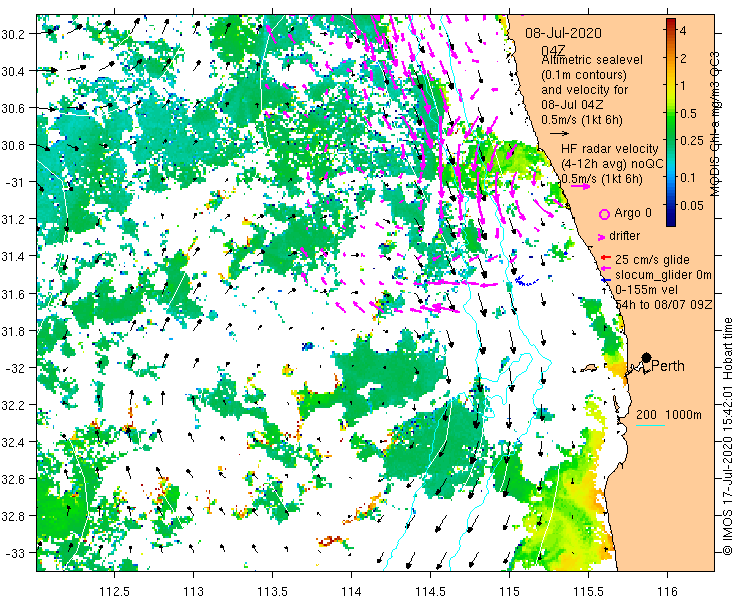Click longitude axis label 112.5
Screen dimensions: 740x600
pos(115,591)
